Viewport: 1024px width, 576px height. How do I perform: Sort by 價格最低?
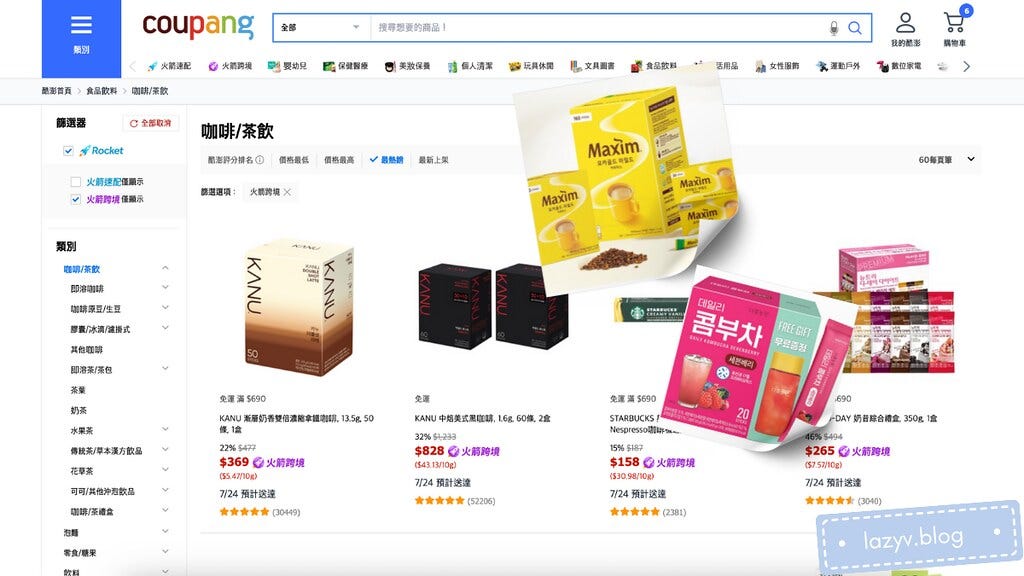[294, 160]
